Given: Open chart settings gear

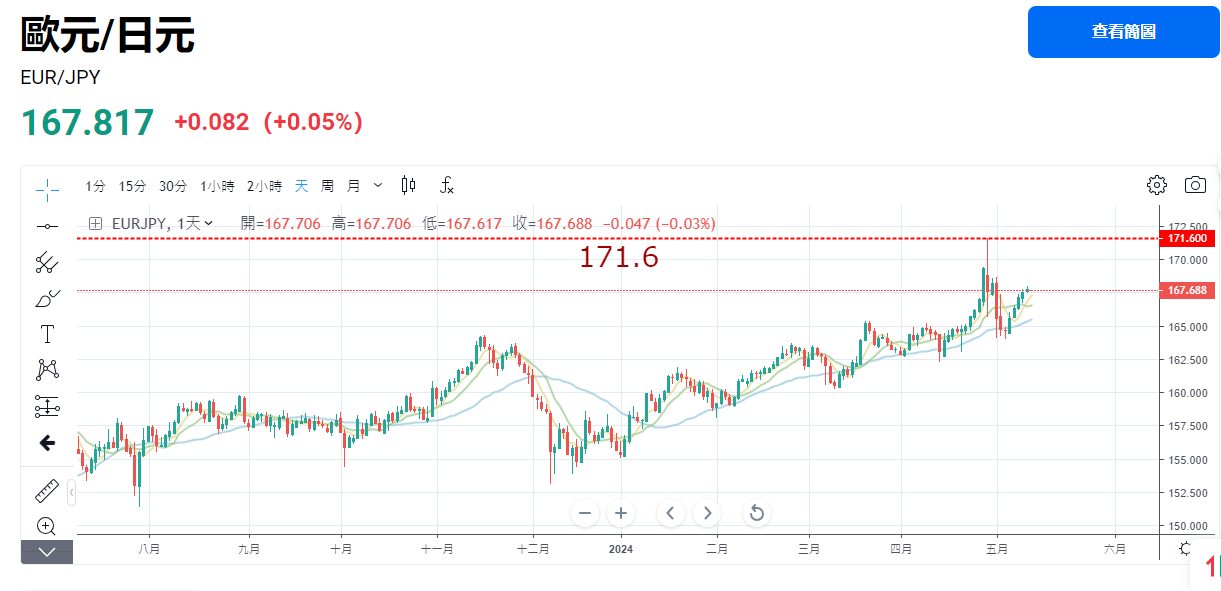Looking at the screenshot, I should click(x=1157, y=185).
